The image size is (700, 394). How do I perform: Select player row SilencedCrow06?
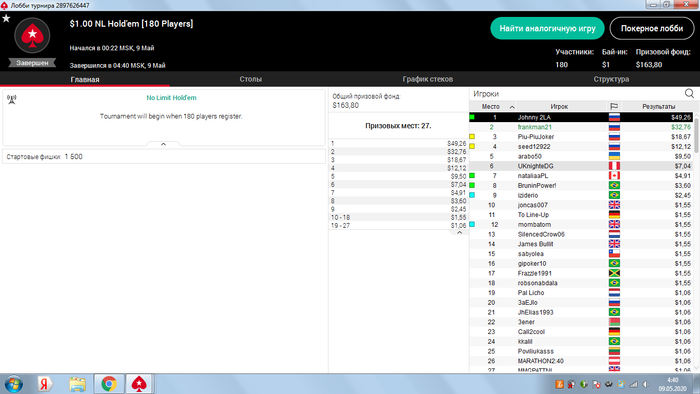click(581, 234)
